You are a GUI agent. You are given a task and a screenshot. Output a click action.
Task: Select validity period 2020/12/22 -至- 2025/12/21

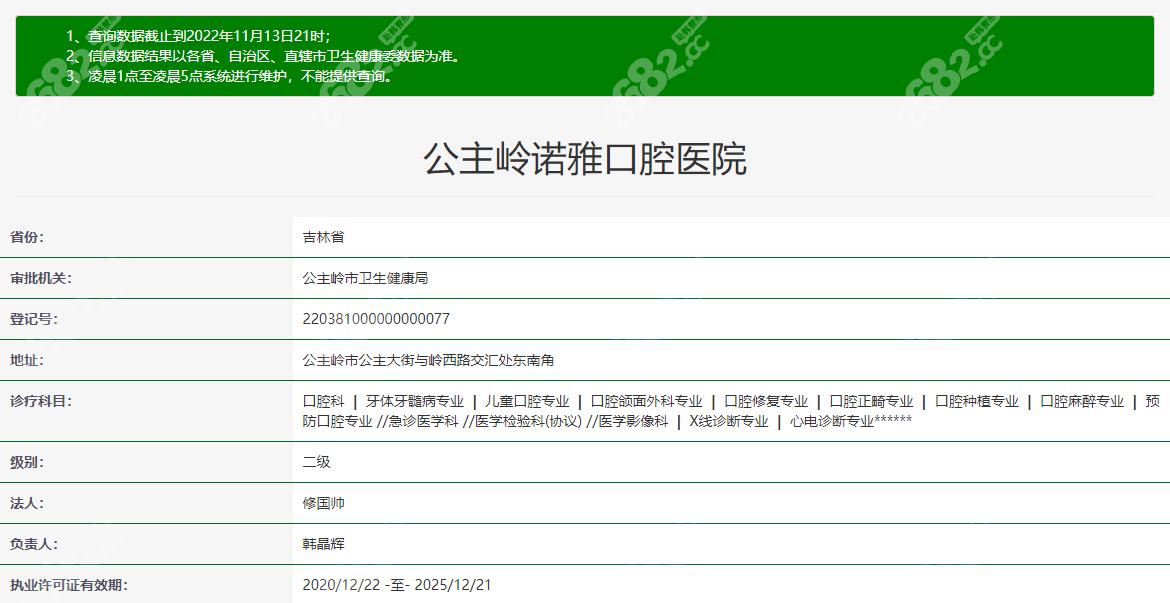[397, 586]
